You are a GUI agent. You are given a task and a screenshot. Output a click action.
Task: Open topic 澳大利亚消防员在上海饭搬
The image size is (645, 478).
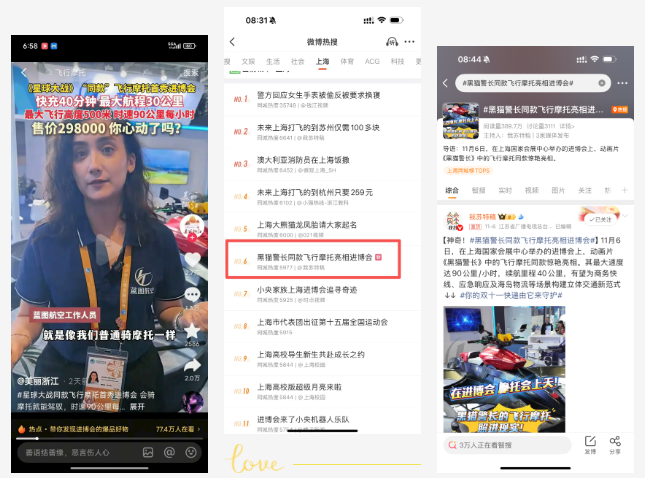point(322,164)
